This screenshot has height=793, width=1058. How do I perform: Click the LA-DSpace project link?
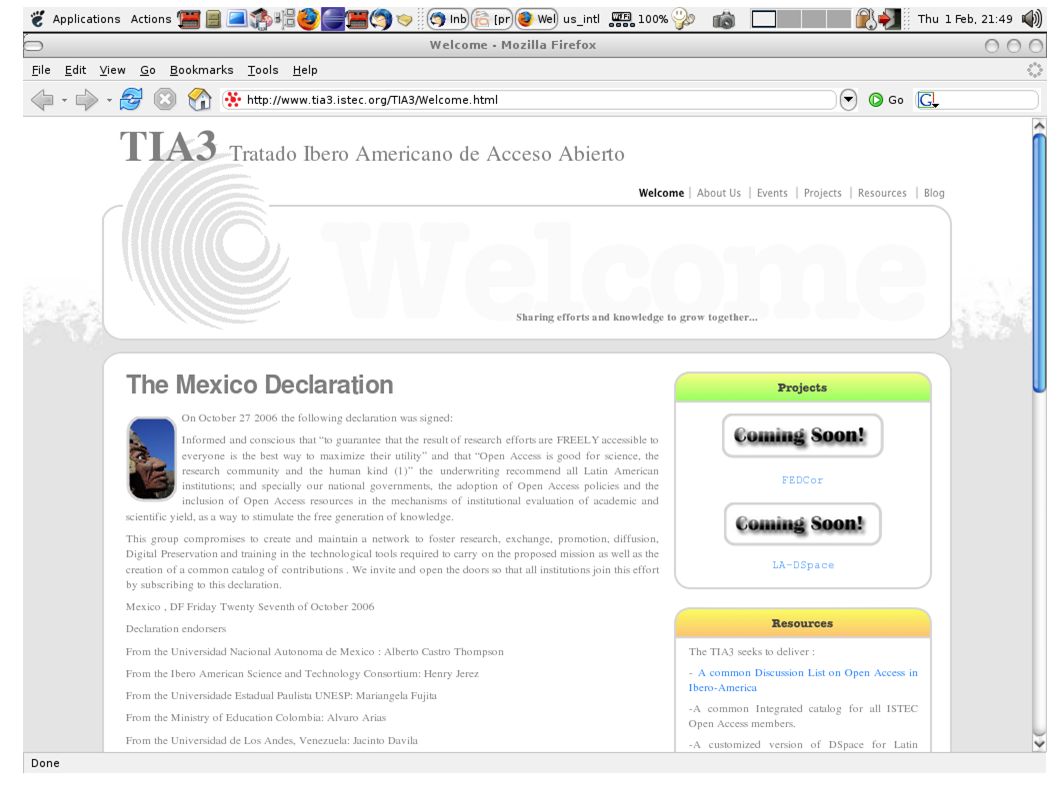803,565
